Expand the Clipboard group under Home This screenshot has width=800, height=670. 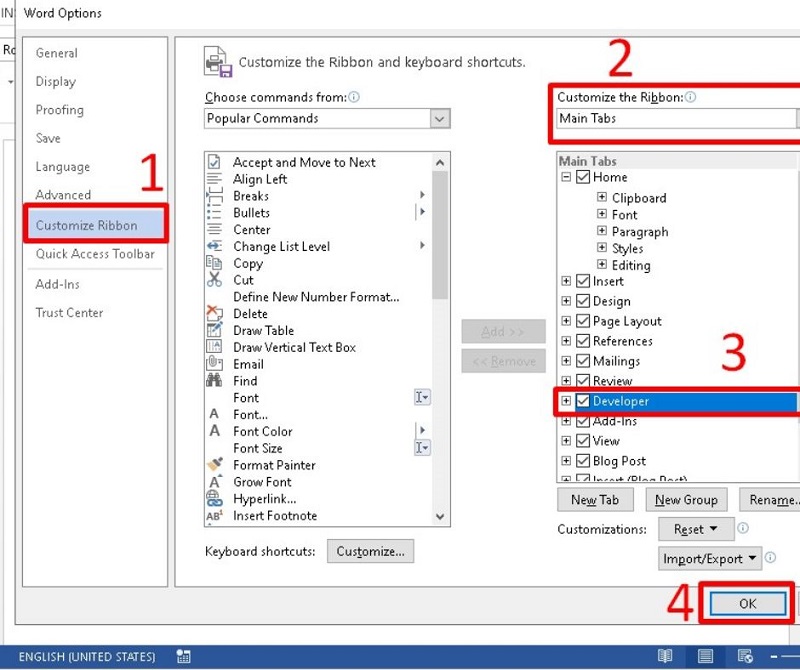tap(602, 197)
